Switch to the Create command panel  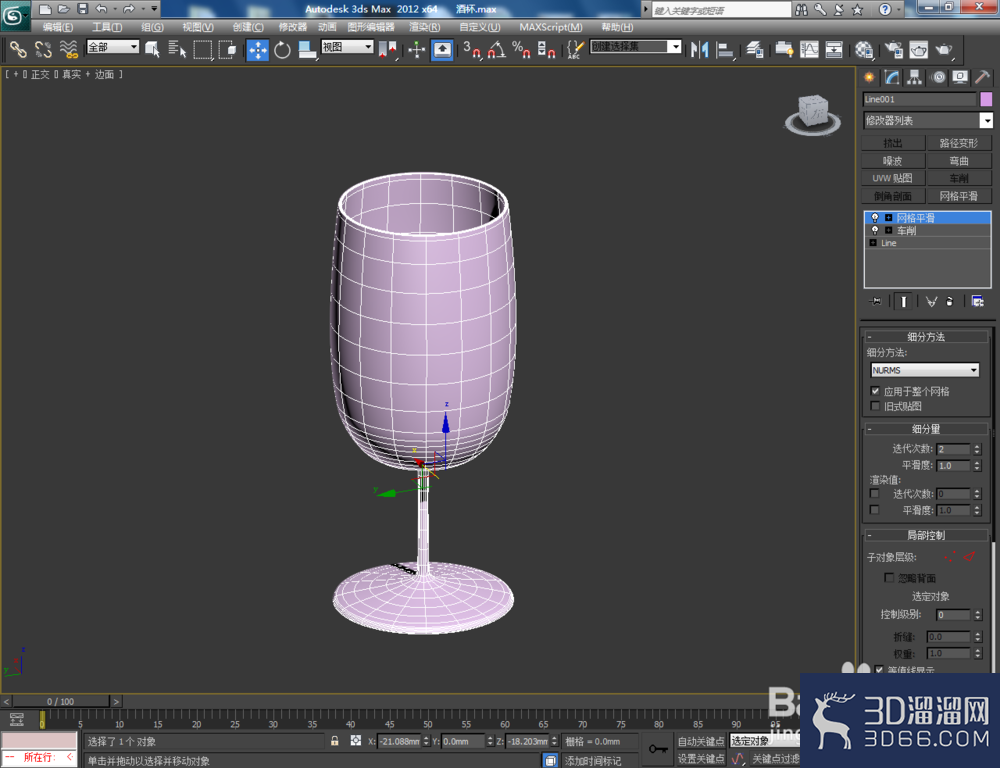pos(869,77)
